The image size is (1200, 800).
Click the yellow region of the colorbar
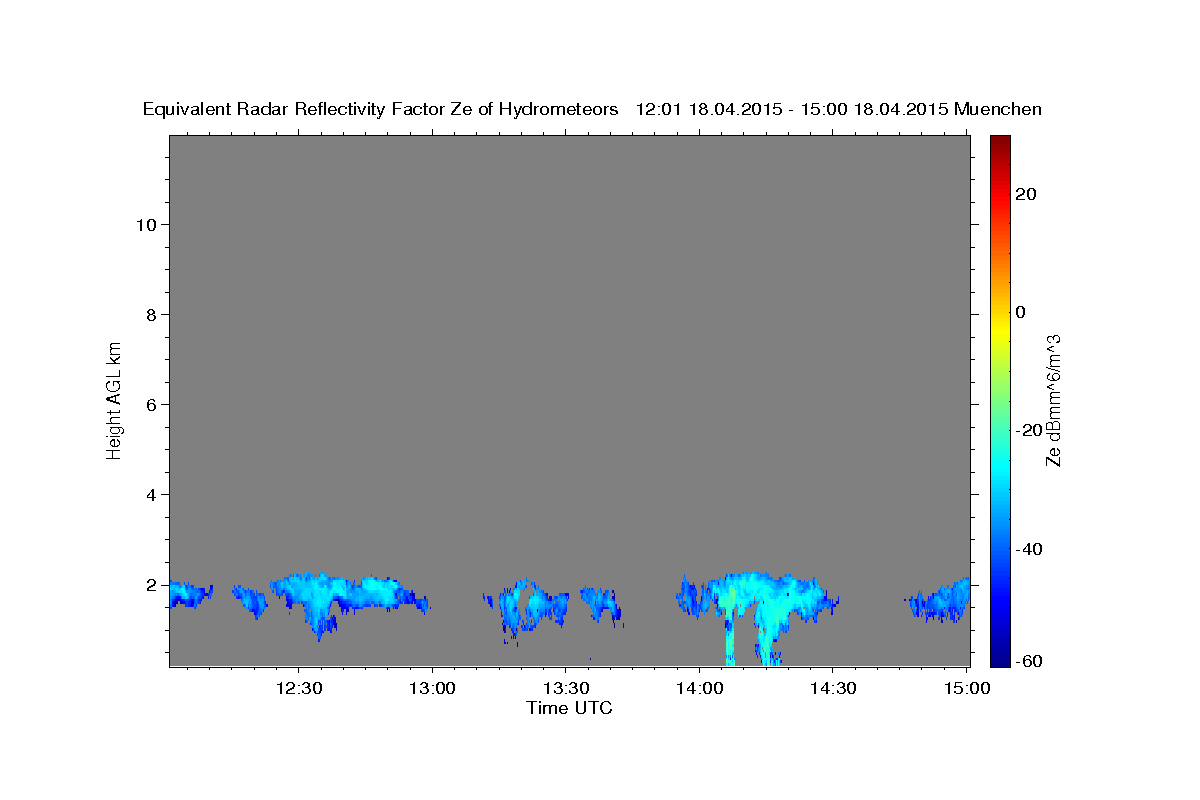[1000, 330]
